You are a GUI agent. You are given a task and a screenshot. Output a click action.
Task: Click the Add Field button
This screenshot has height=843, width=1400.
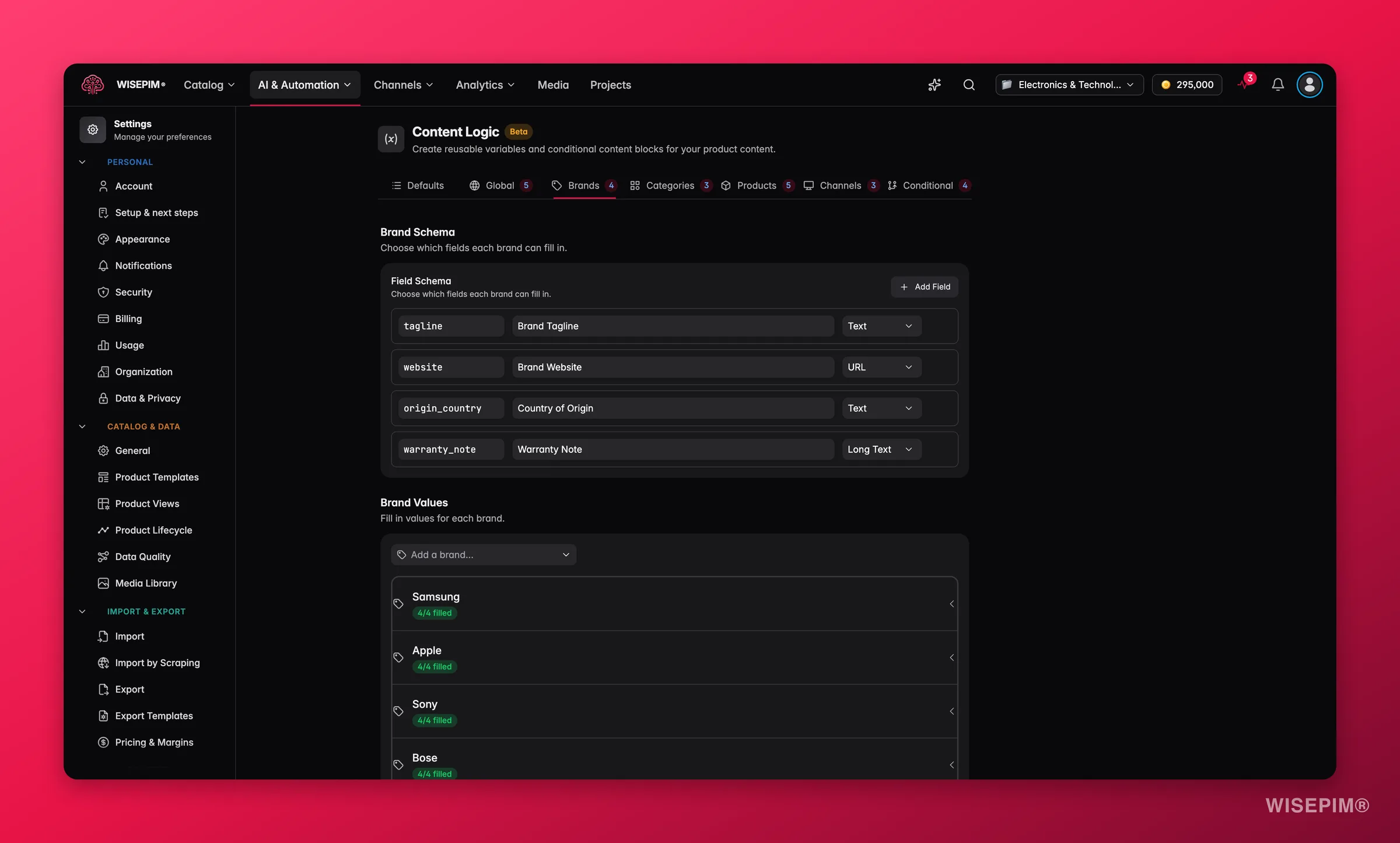[925, 287]
